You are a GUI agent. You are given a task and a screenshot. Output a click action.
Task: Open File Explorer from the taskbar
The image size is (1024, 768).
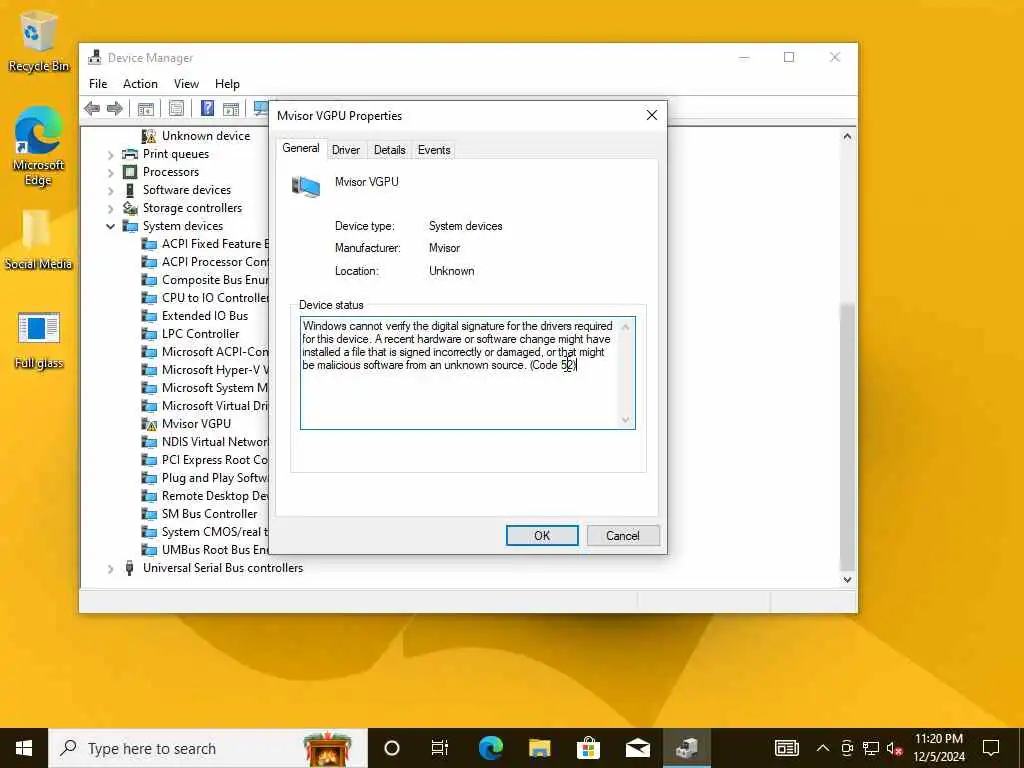[x=539, y=748]
